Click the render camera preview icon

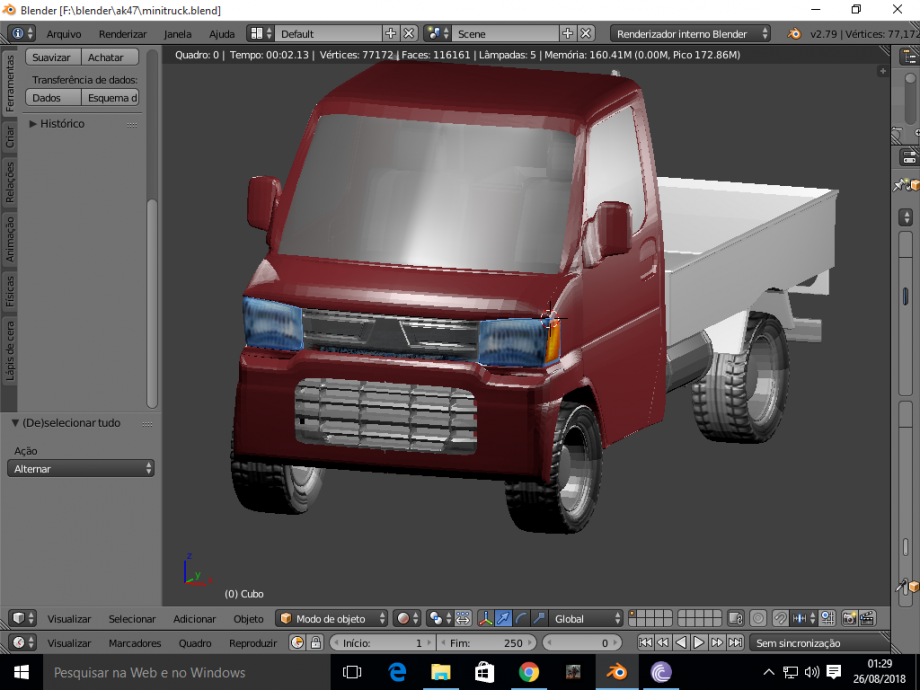point(848,618)
